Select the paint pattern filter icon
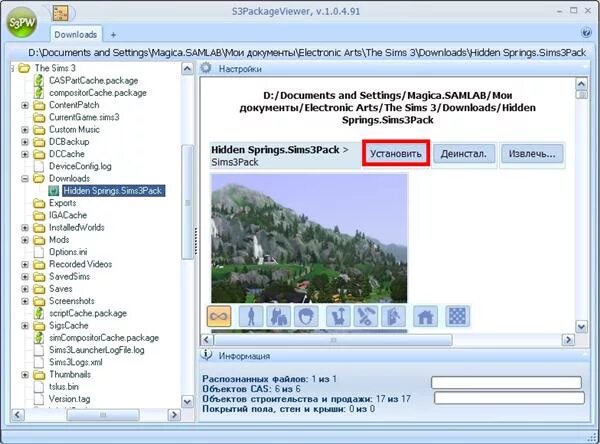 pos(393,316)
